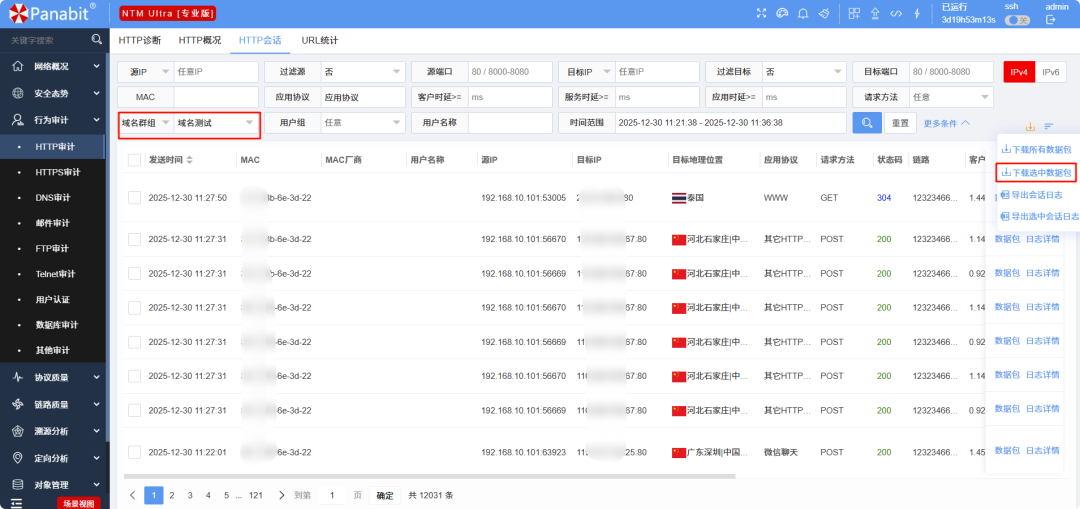Click the 用户名称 input field
This screenshot has height=509, width=1080.
pos(510,123)
